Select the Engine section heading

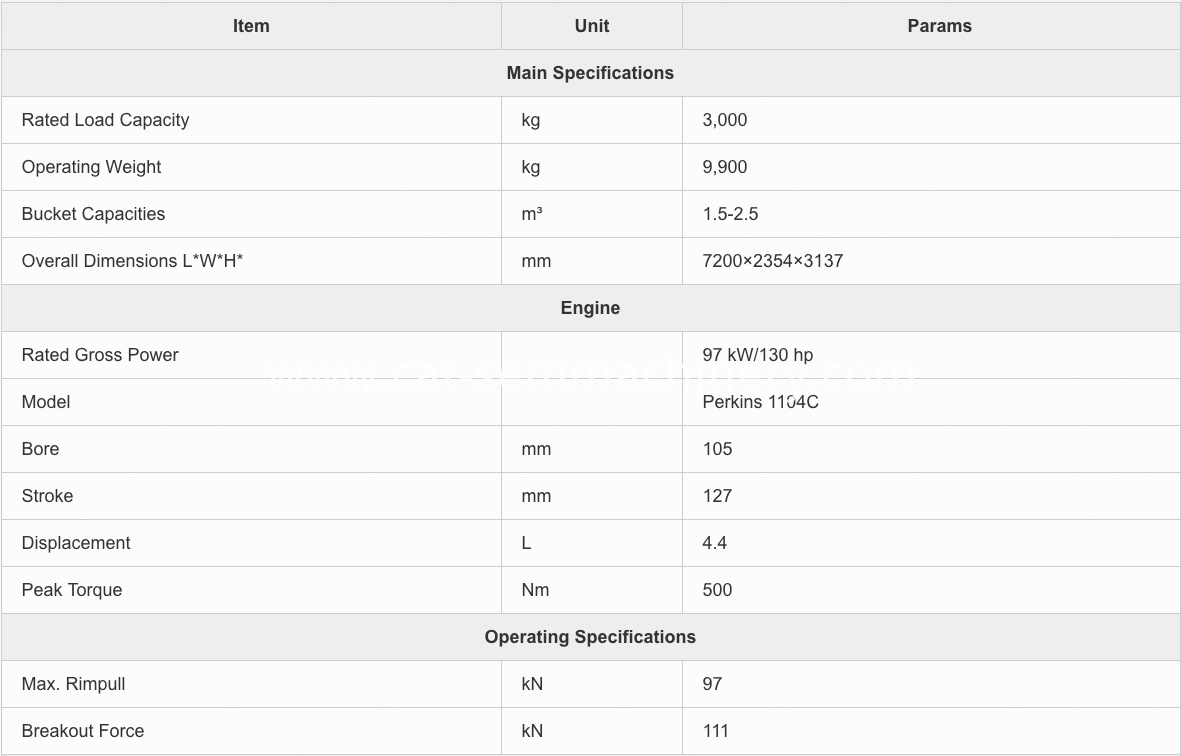(590, 308)
